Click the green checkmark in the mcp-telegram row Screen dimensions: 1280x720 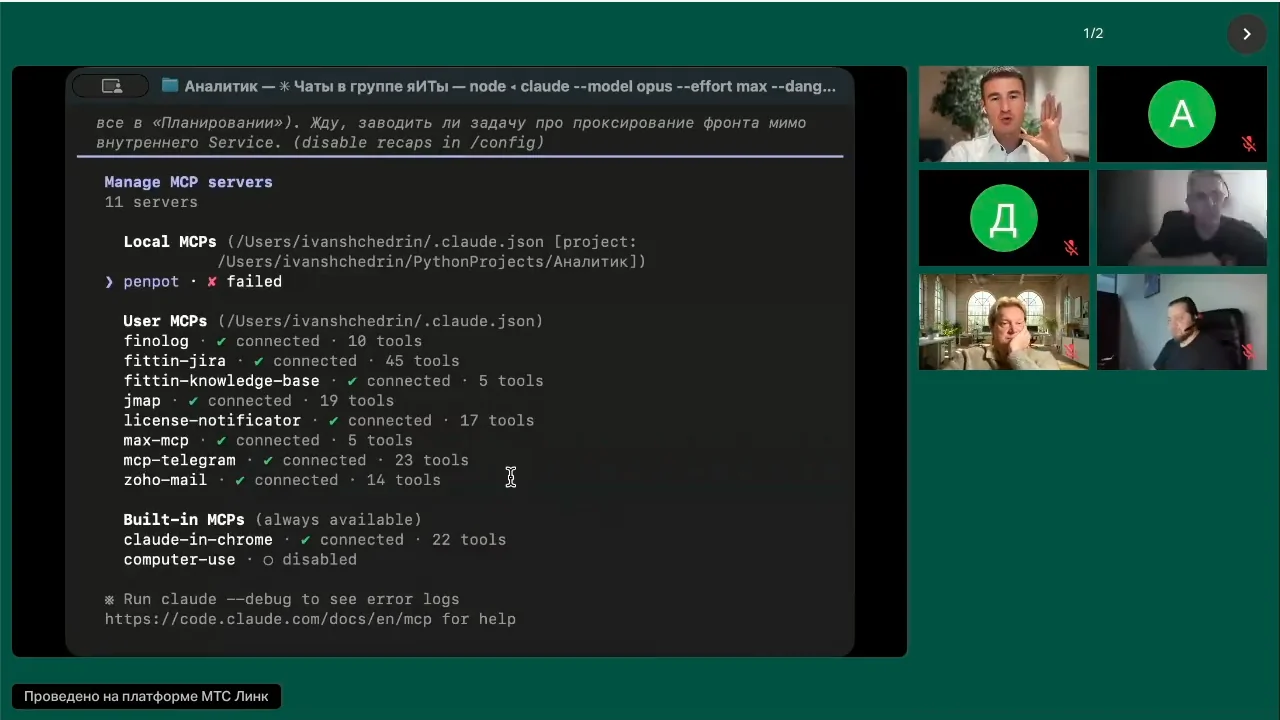(268, 461)
